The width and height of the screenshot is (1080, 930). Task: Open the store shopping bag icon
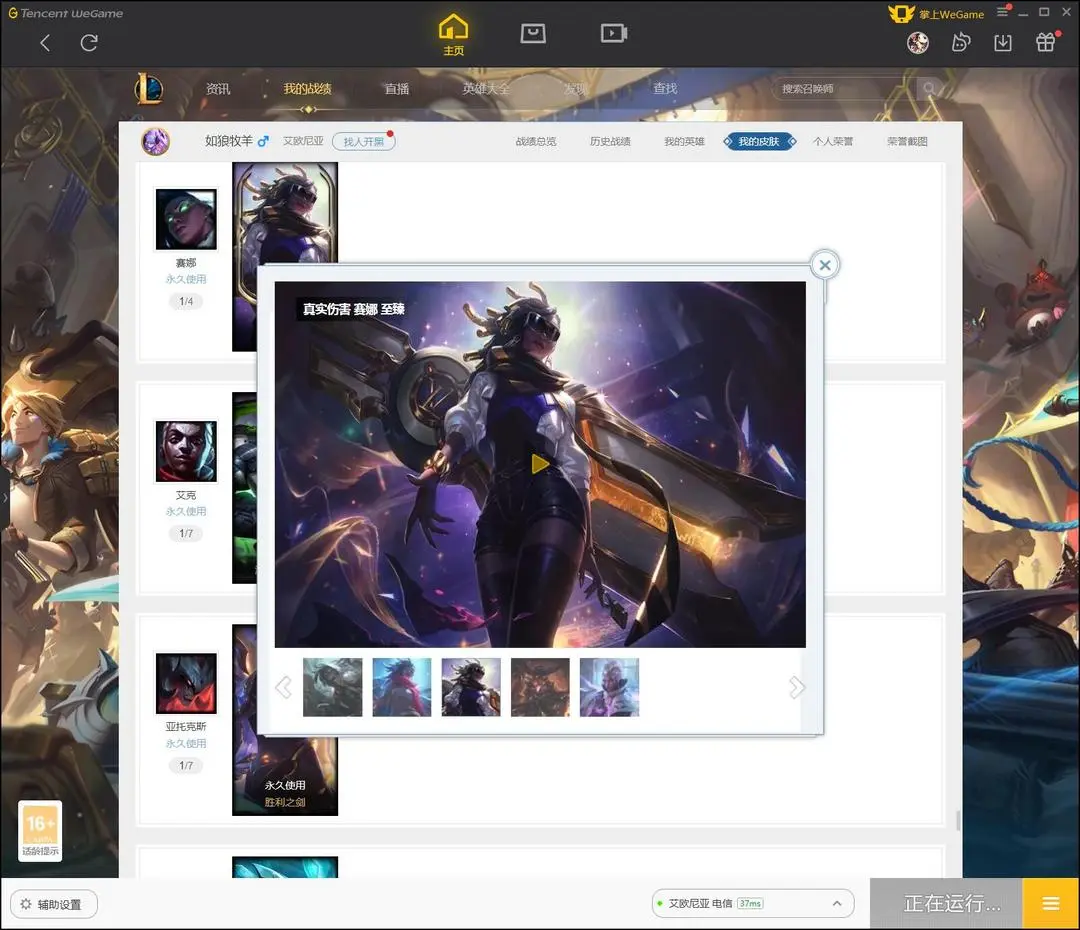[x=533, y=33]
